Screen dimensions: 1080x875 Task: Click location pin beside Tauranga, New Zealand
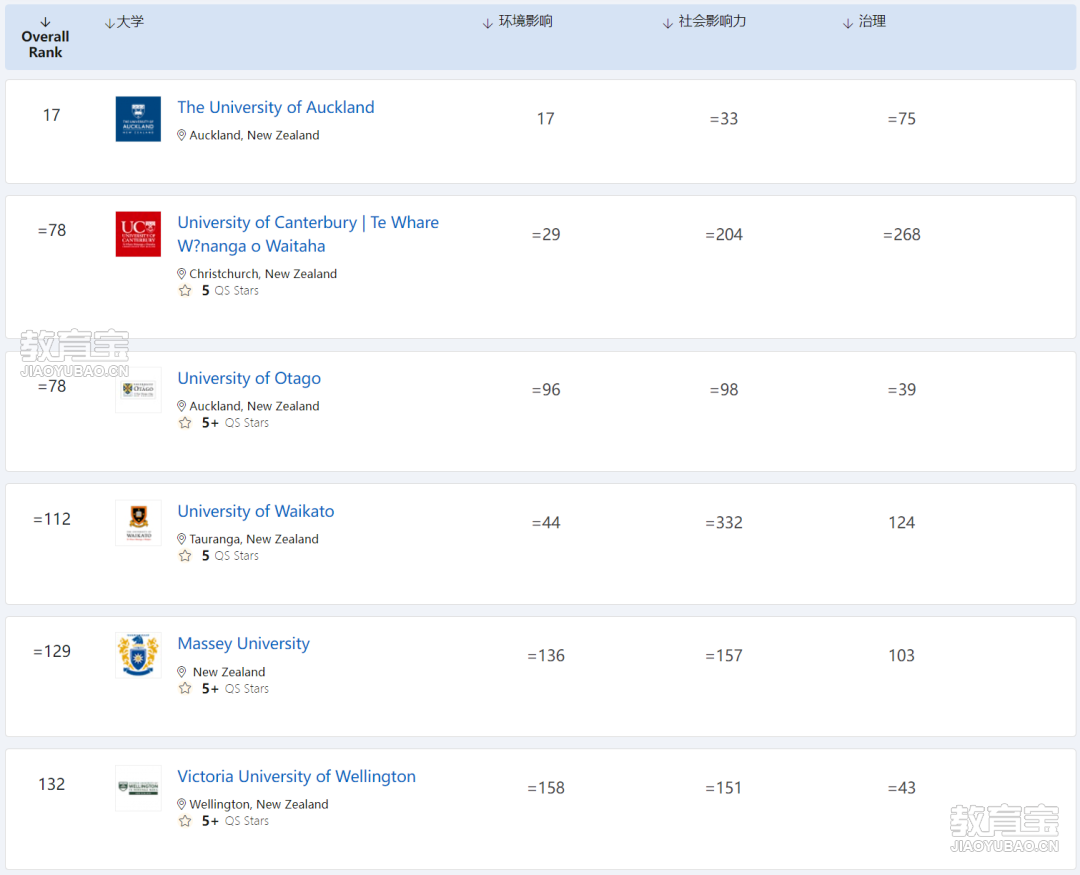[182, 539]
